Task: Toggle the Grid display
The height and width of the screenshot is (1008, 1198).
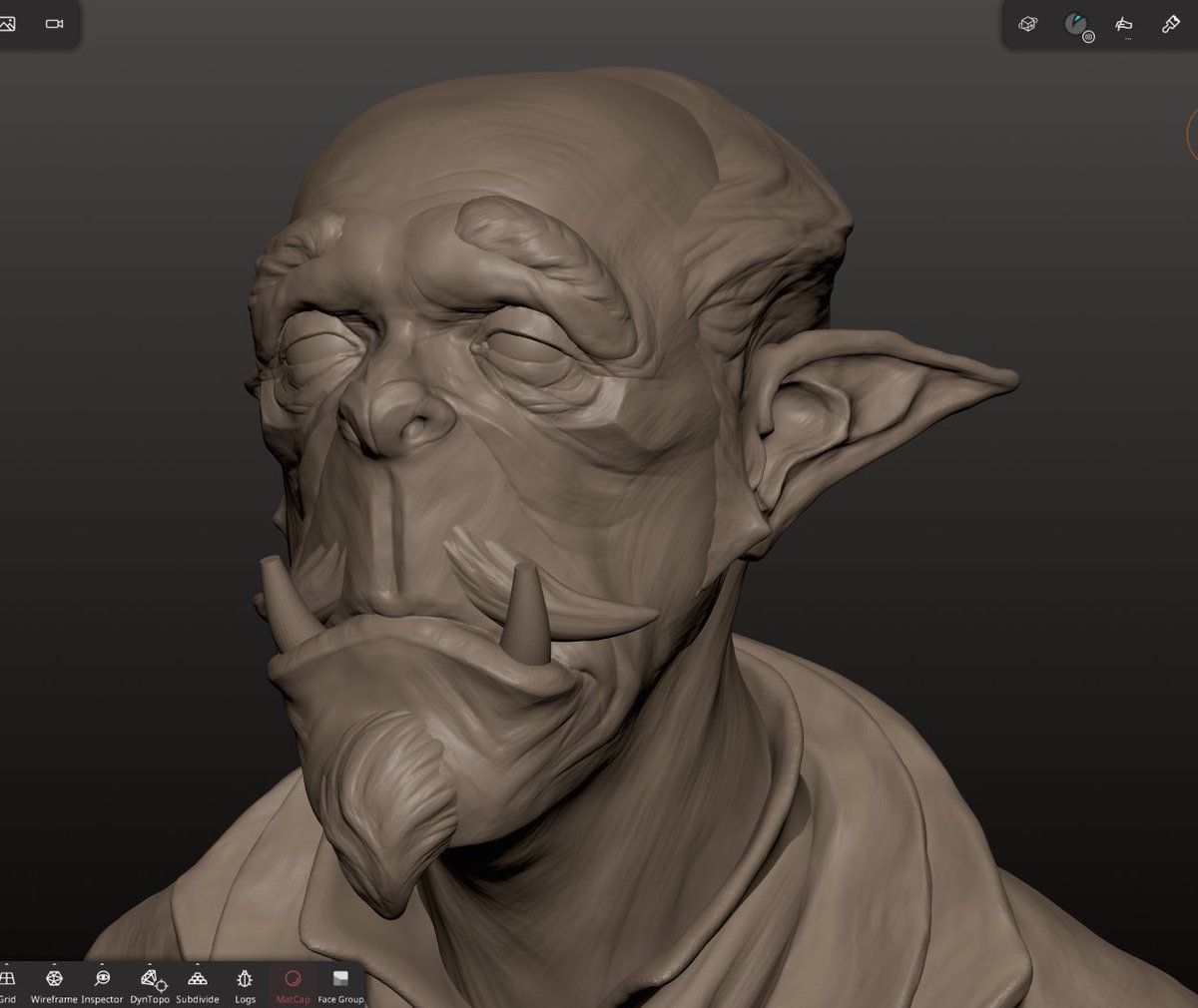Action: click(x=6, y=984)
